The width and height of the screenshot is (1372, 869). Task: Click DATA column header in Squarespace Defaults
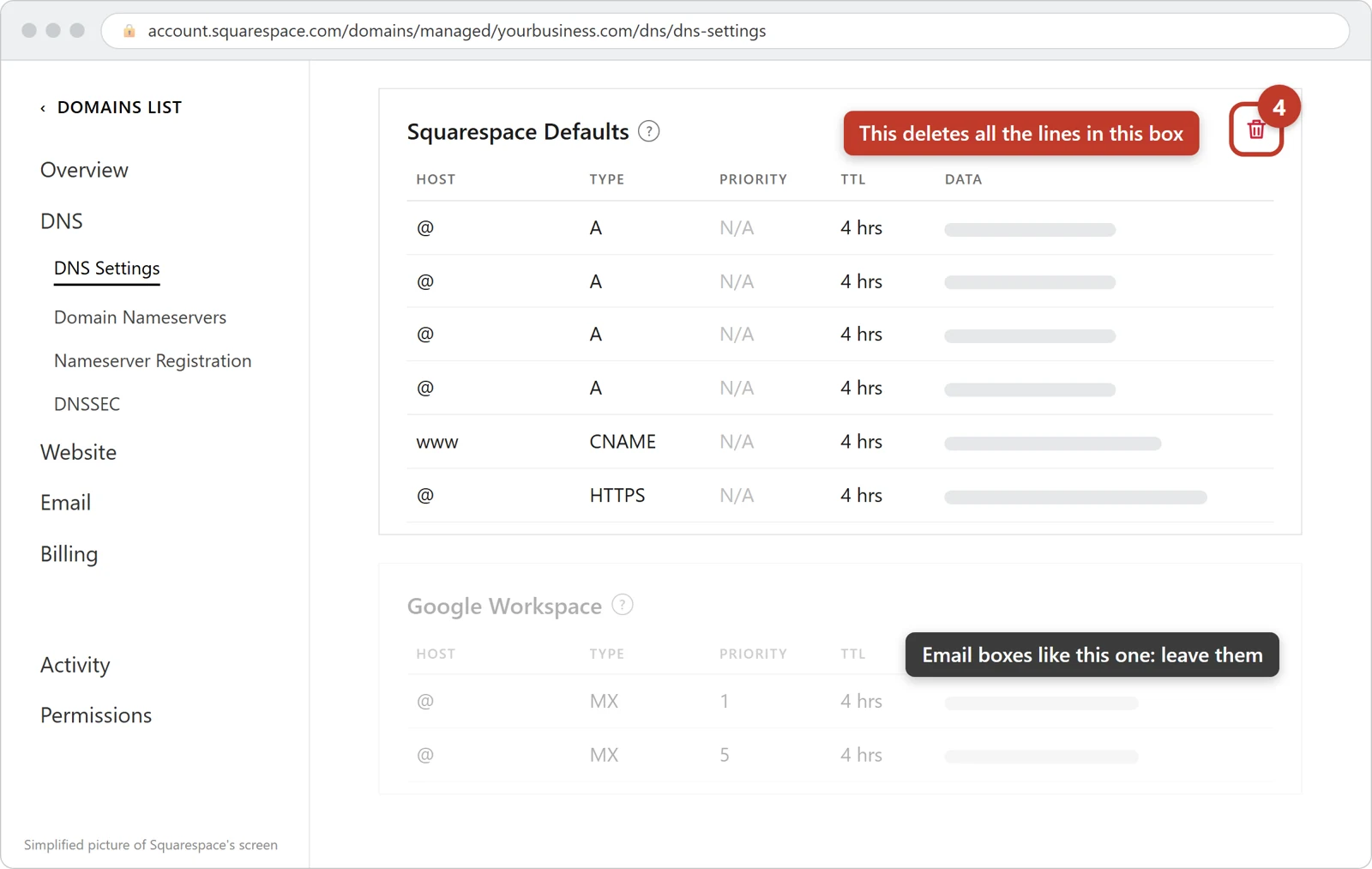pos(964,179)
